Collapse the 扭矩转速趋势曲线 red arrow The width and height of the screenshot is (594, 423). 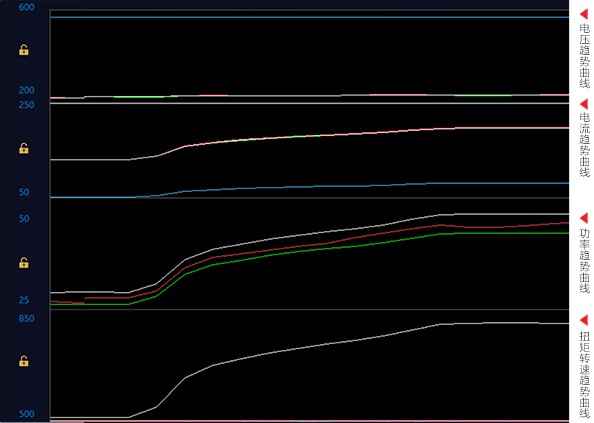[x=584, y=320]
